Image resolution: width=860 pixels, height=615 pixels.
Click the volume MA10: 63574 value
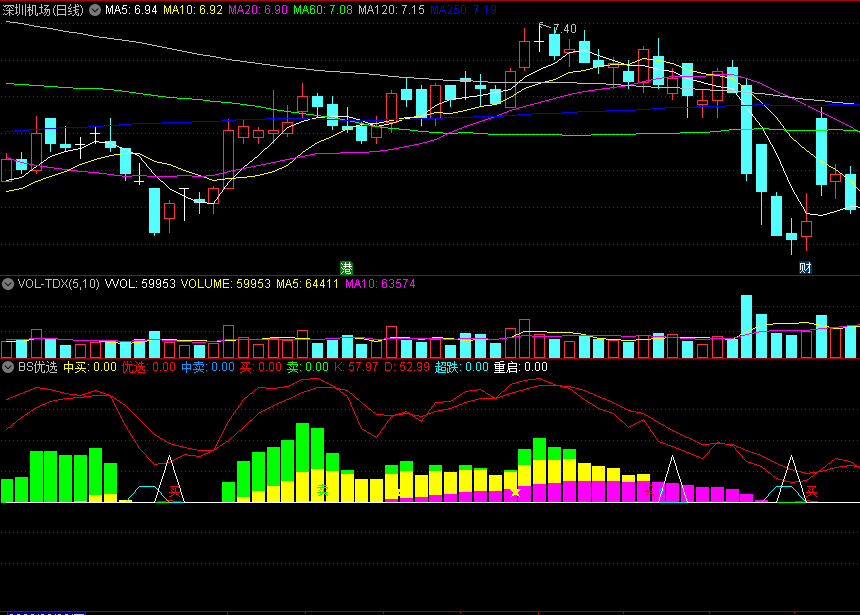[380, 284]
